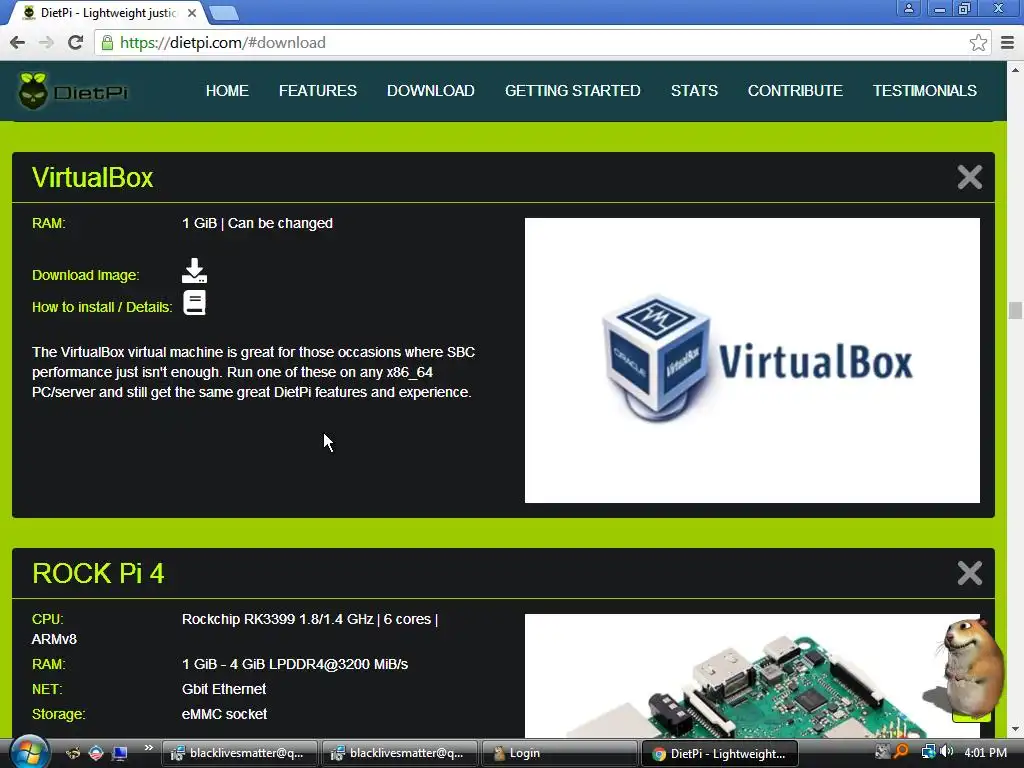Click the 'Download Image:' label

pyautogui.click(x=86, y=276)
